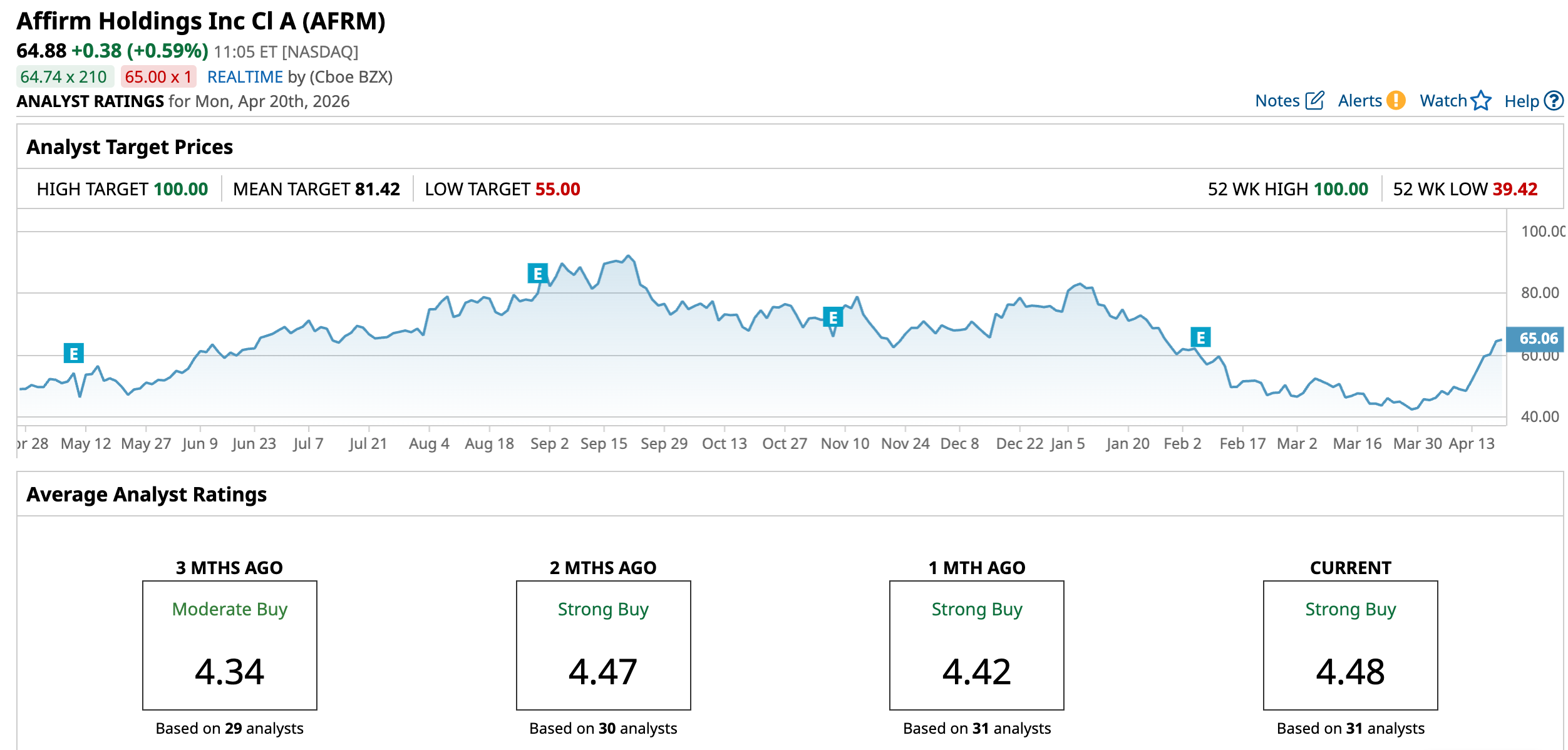Click the Watch star icon
This screenshot has width=1568, height=750.
click(x=1481, y=101)
